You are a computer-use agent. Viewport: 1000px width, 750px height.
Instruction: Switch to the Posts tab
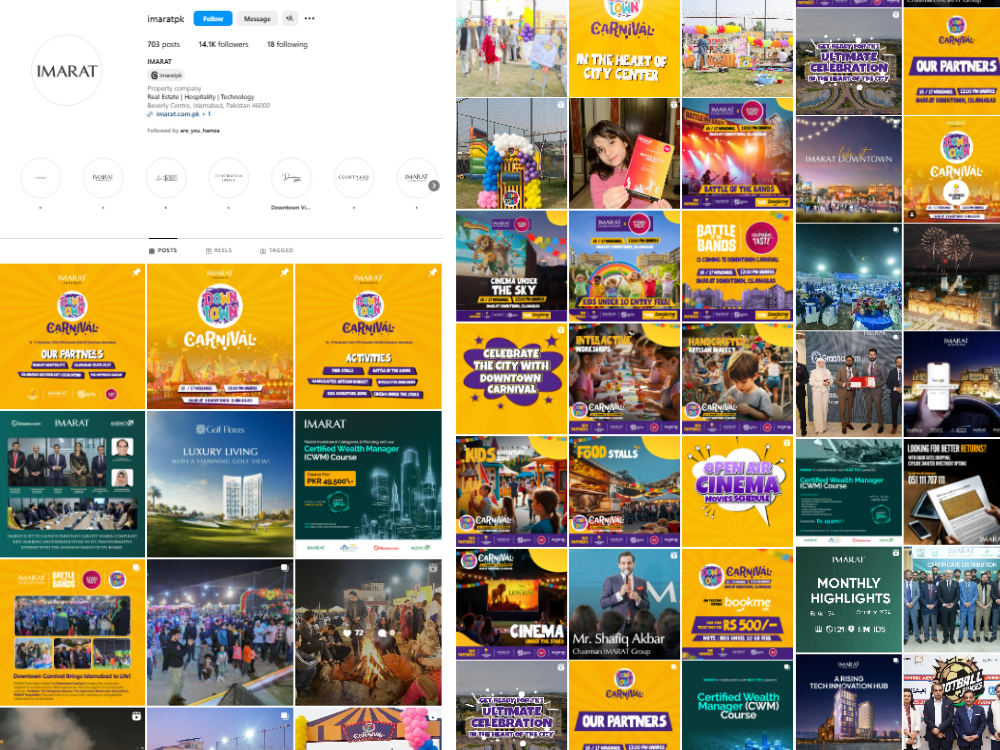click(x=163, y=251)
